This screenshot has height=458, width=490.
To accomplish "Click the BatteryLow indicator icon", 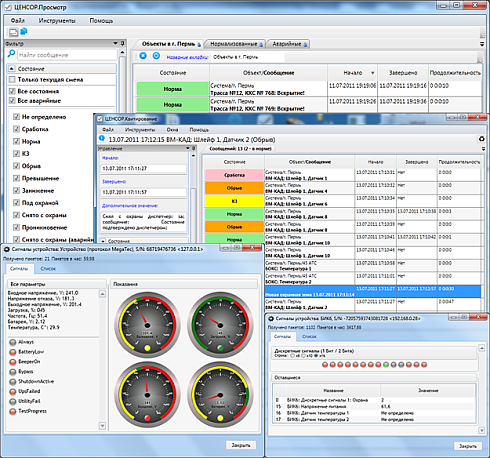I will [x=13, y=352].
